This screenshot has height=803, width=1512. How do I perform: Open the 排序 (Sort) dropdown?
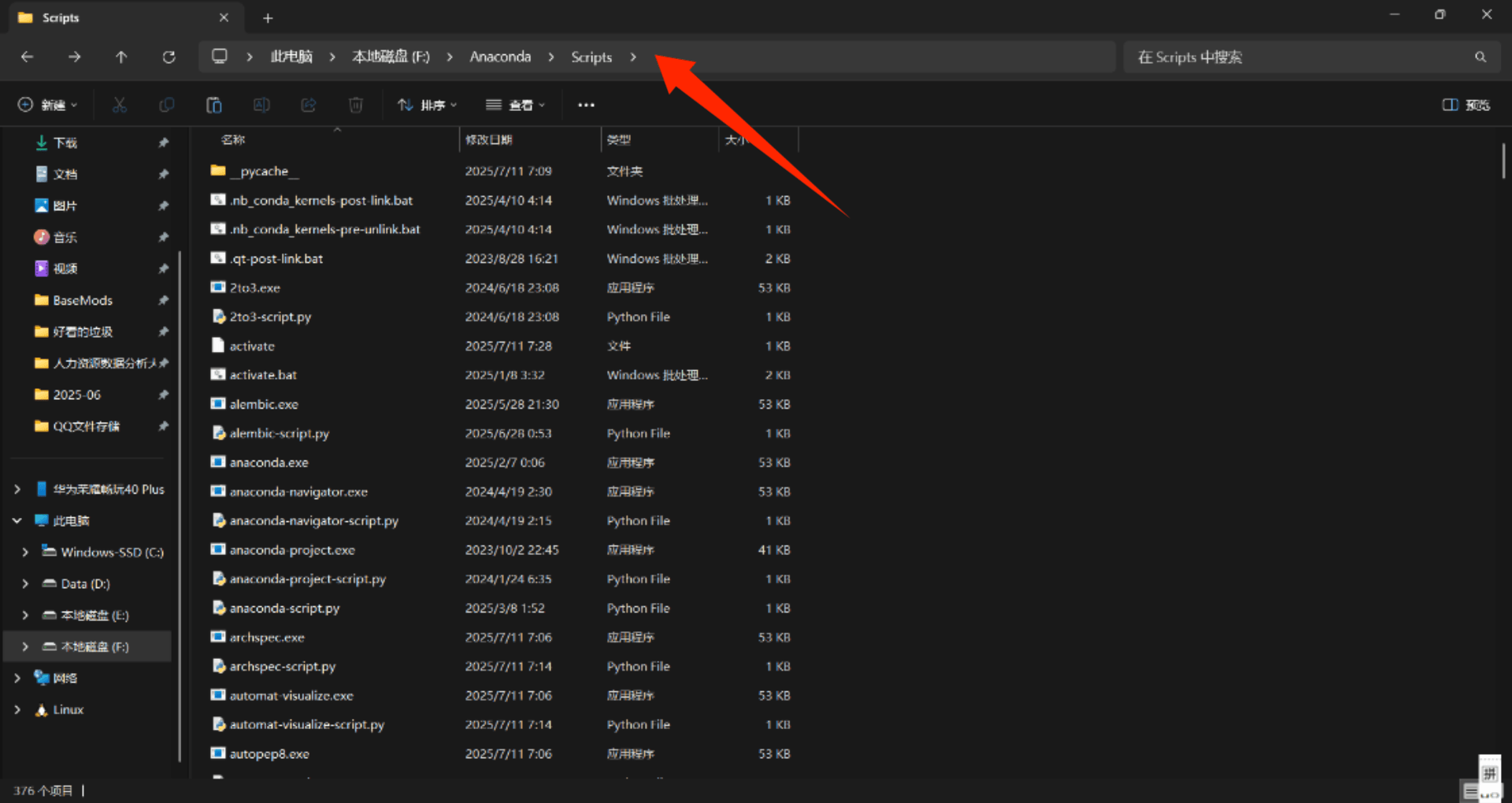427,105
